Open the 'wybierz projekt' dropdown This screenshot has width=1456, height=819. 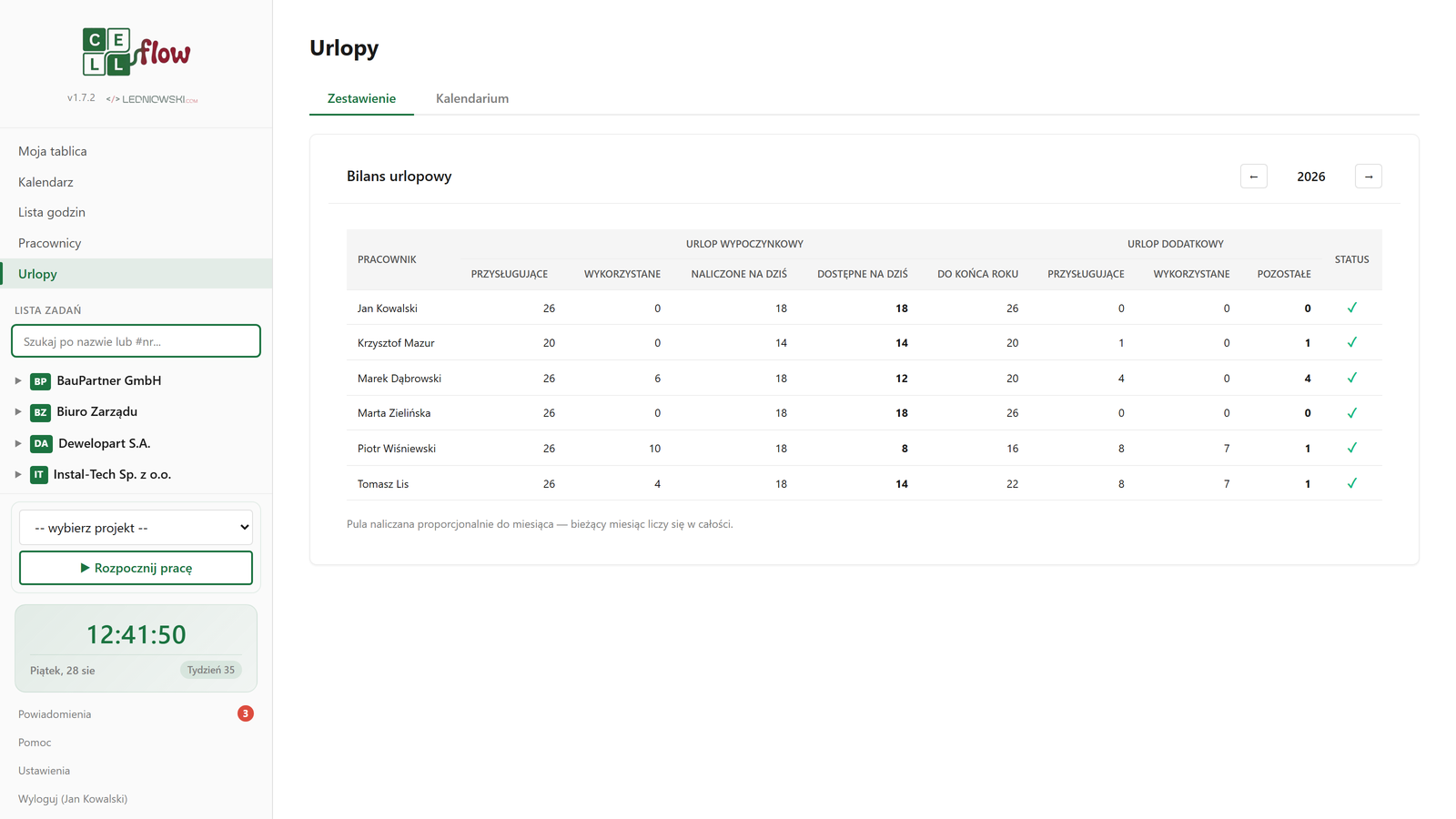coord(136,528)
